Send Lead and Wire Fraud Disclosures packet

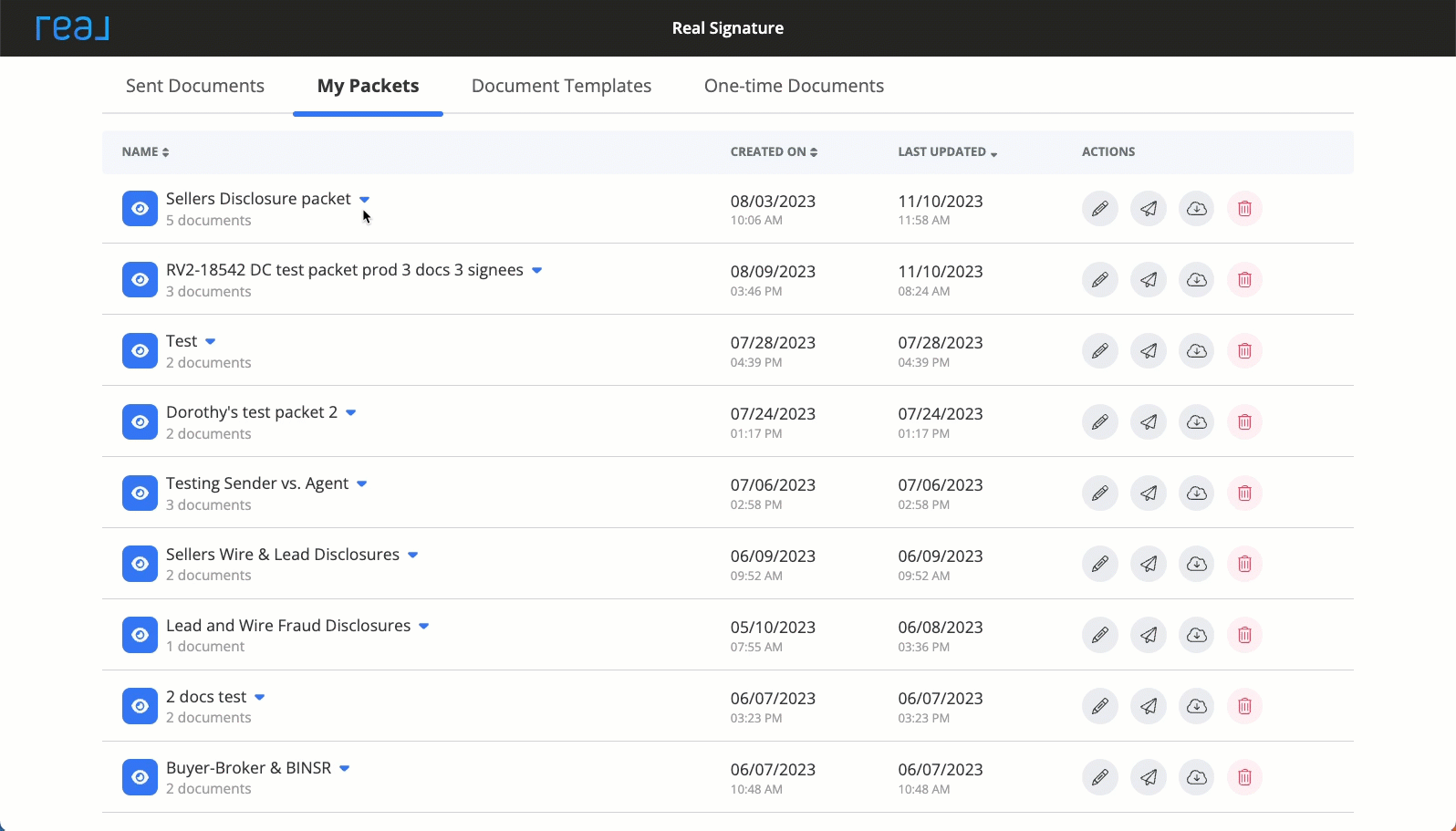[1149, 636]
